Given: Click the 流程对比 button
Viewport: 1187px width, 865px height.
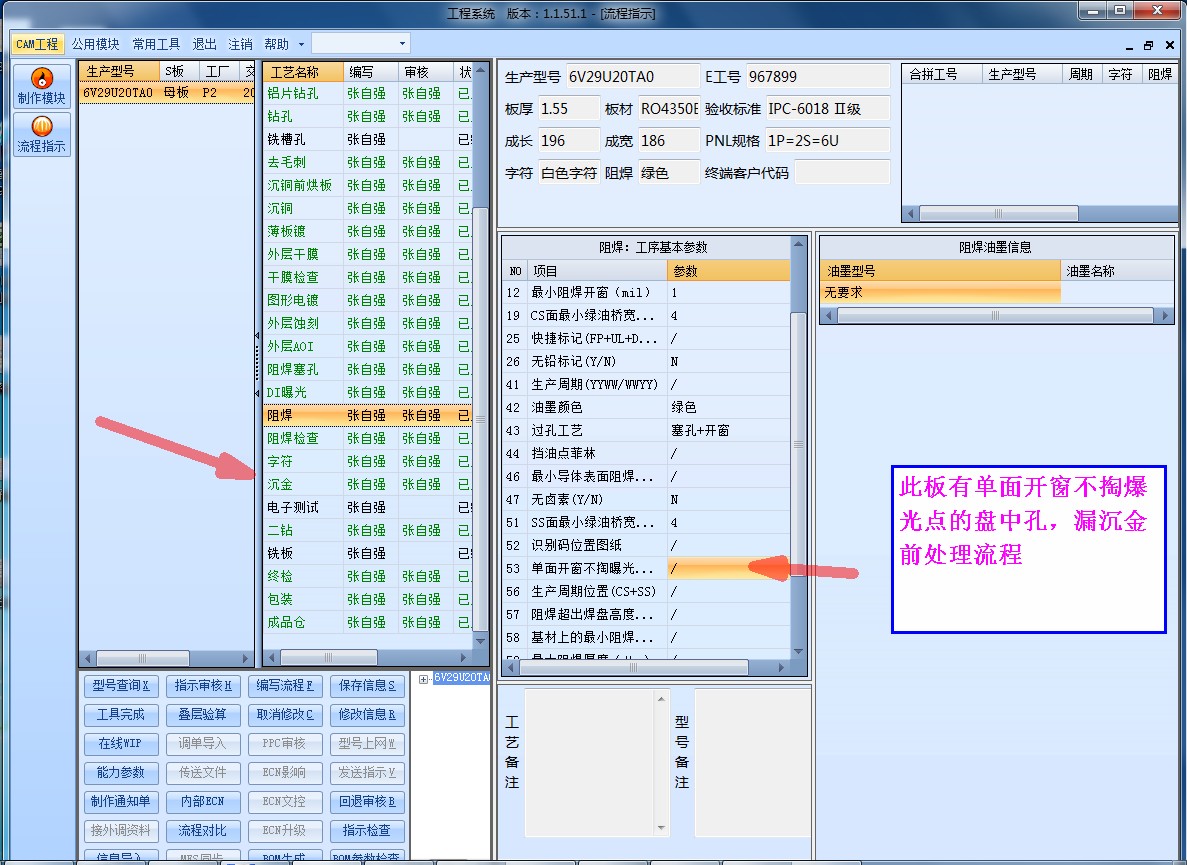Looking at the screenshot, I should (x=203, y=831).
